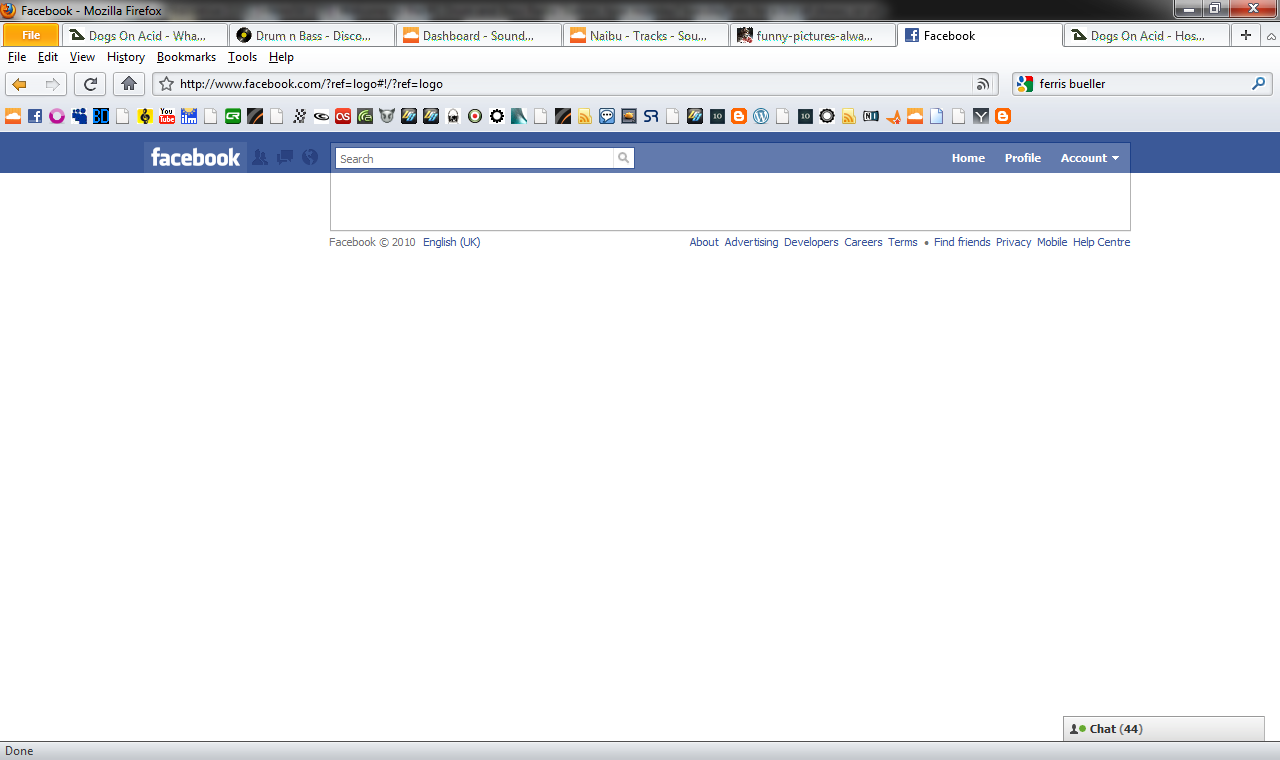This screenshot has height=760, width=1280.
Task: Open the Facebook notifications globe icon
Action: 310,158
